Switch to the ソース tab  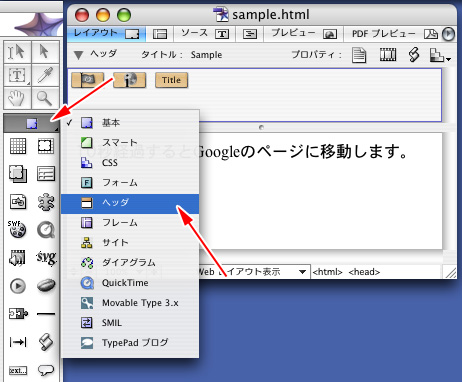[204, 34]
